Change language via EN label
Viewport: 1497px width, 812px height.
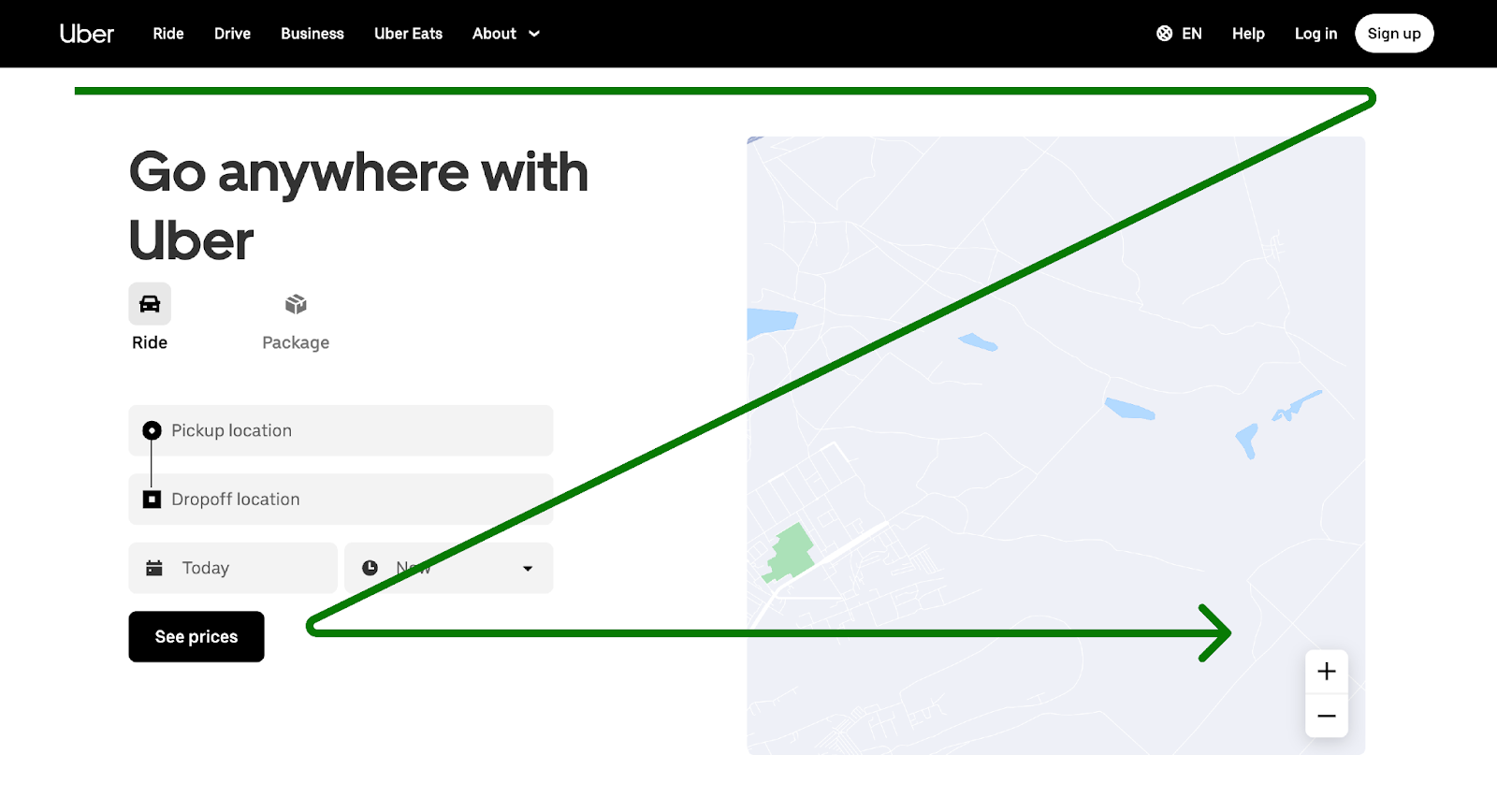pos(1192,34)
